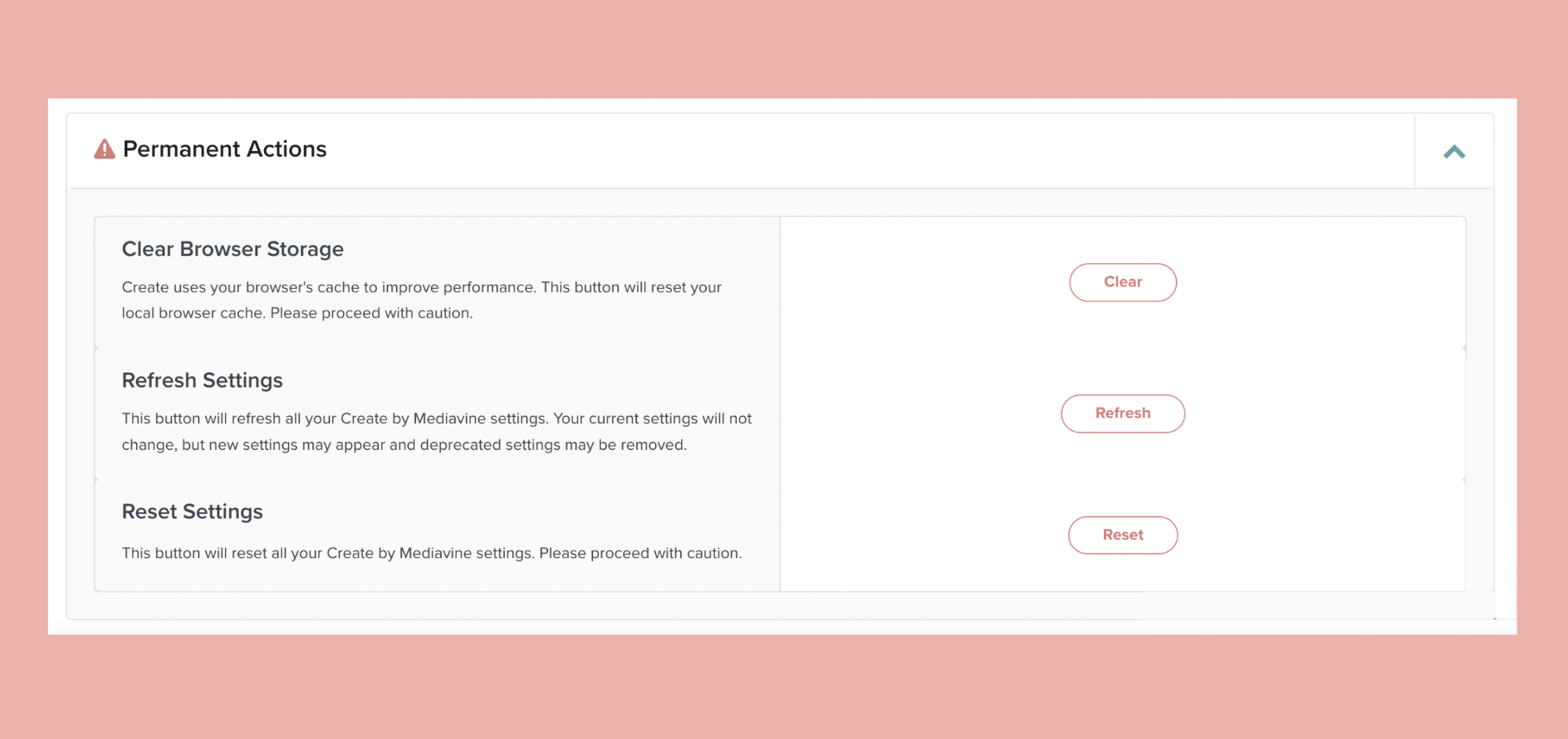Screen dimensions: 1568x739
Task: Select the Reset Settings heading
Action: (192, 511)
